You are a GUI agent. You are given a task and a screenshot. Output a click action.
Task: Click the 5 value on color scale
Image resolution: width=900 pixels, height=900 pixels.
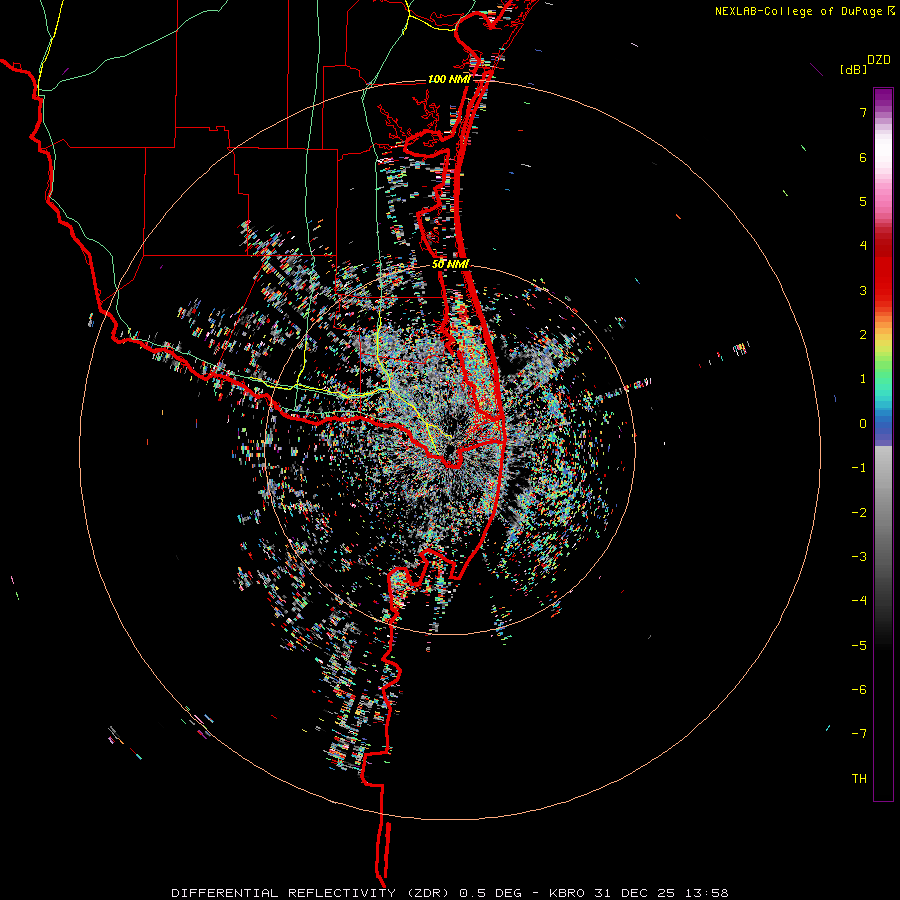pyautogui.click(x=863, y=201)
